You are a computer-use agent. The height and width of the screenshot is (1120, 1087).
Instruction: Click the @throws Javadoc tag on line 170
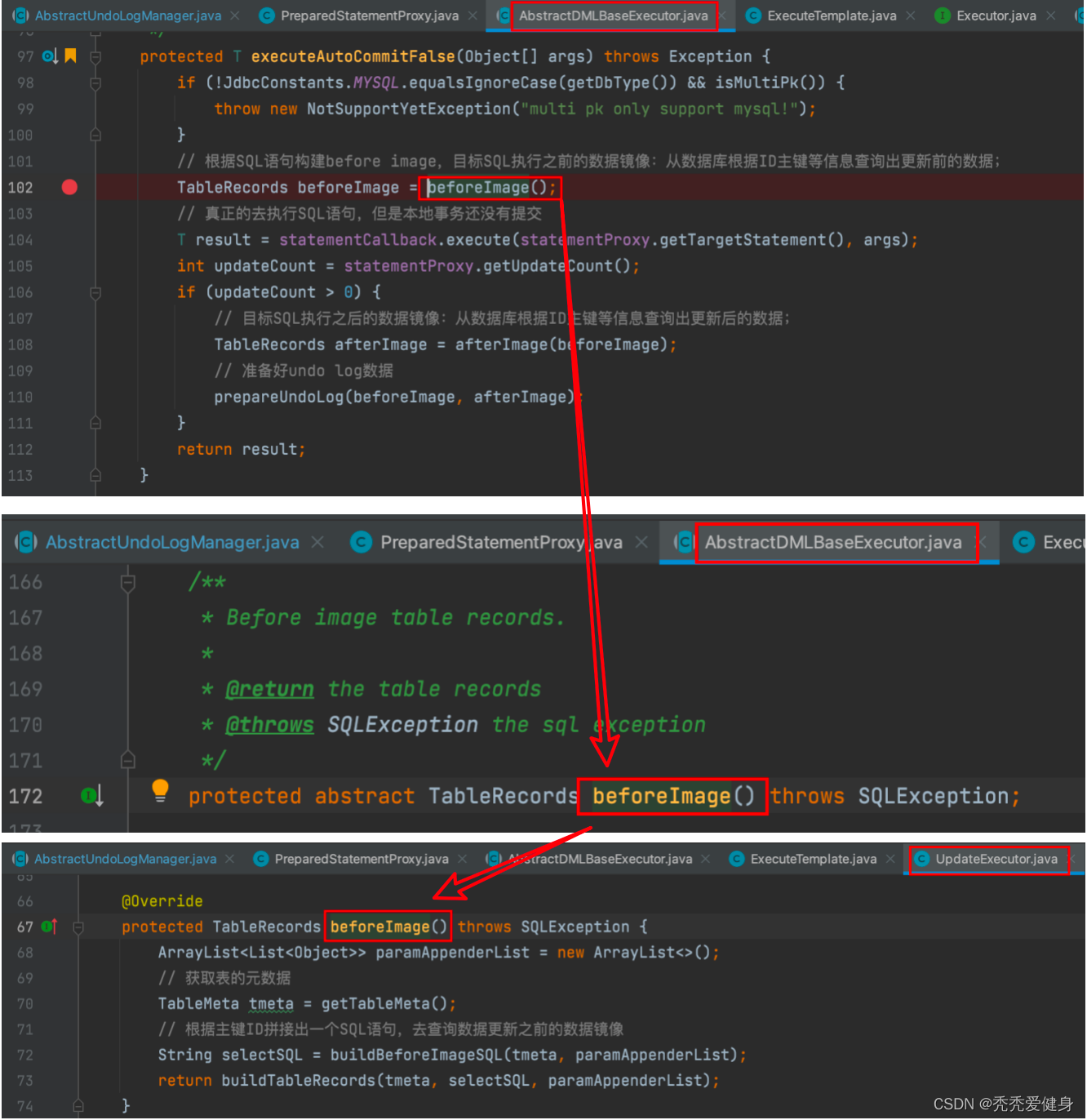[269, 725]
